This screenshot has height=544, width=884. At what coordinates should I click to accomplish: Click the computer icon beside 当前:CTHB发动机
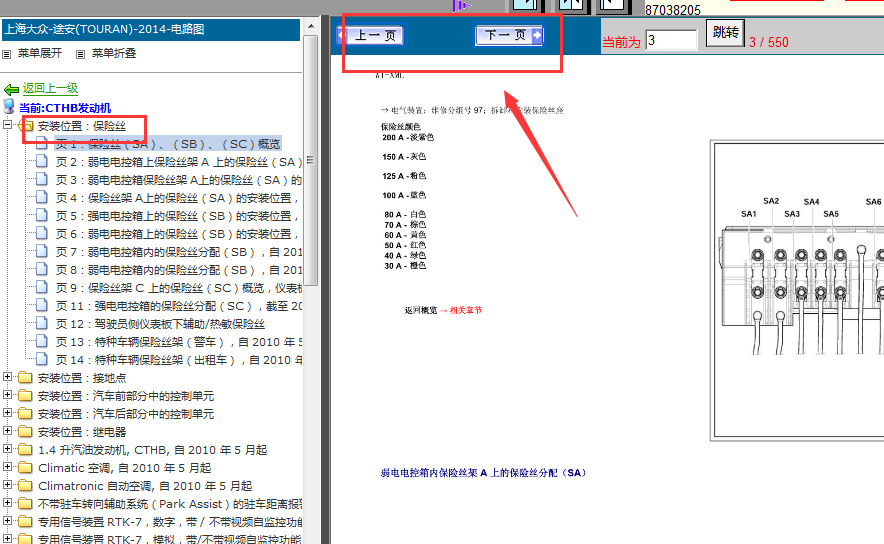[x=8, y=106]
